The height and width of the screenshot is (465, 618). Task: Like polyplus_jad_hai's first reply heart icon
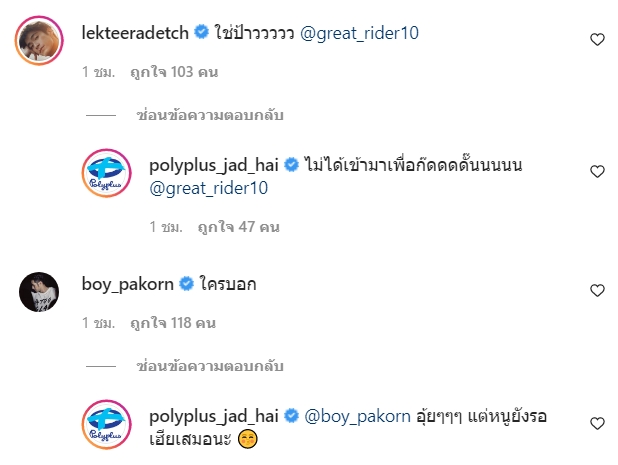point(597,171)
